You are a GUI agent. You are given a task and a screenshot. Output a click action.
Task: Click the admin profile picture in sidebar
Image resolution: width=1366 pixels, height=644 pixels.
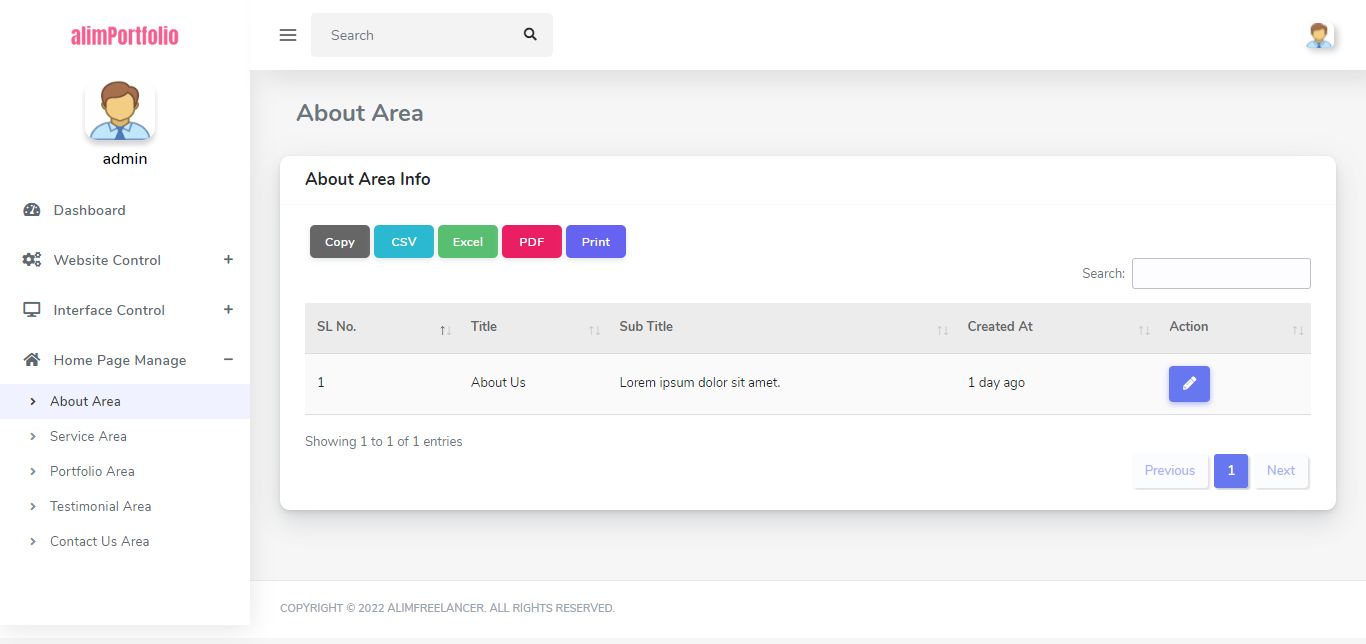tap(120, 110)
